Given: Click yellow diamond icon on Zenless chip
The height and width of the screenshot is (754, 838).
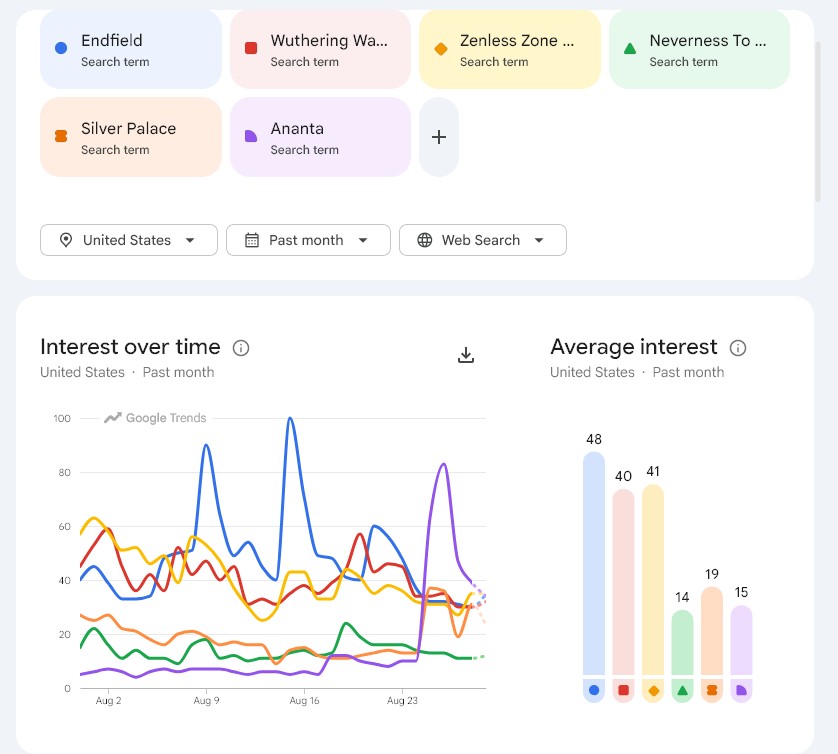Looking at the screenshot, I should (441, 49).
